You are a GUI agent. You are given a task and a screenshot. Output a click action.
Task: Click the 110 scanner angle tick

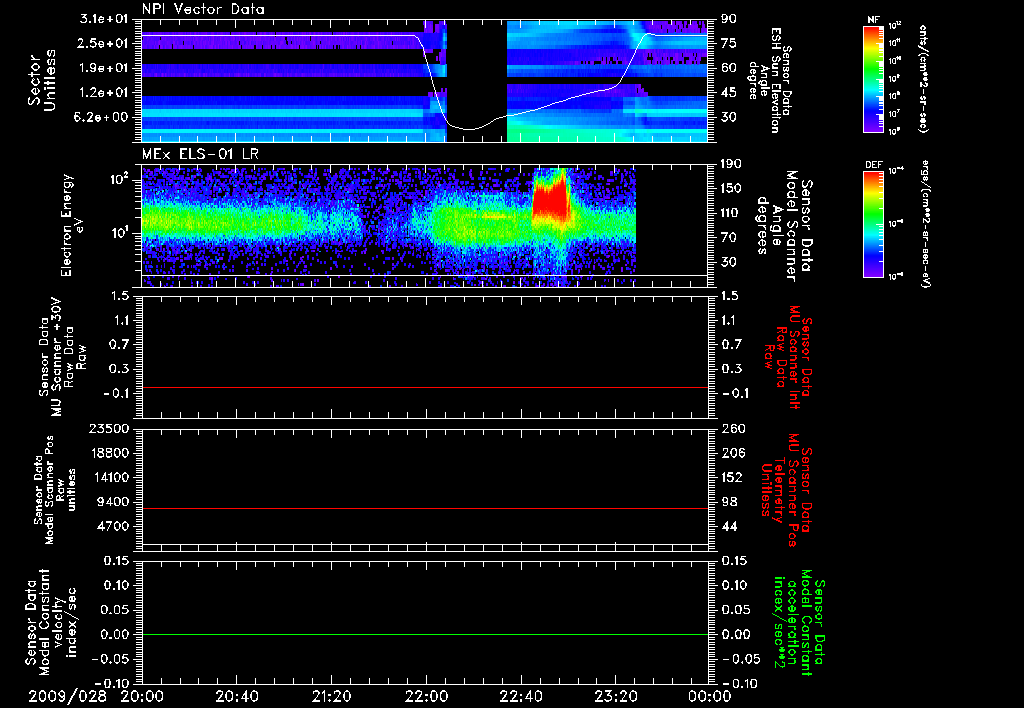[732, 213]
